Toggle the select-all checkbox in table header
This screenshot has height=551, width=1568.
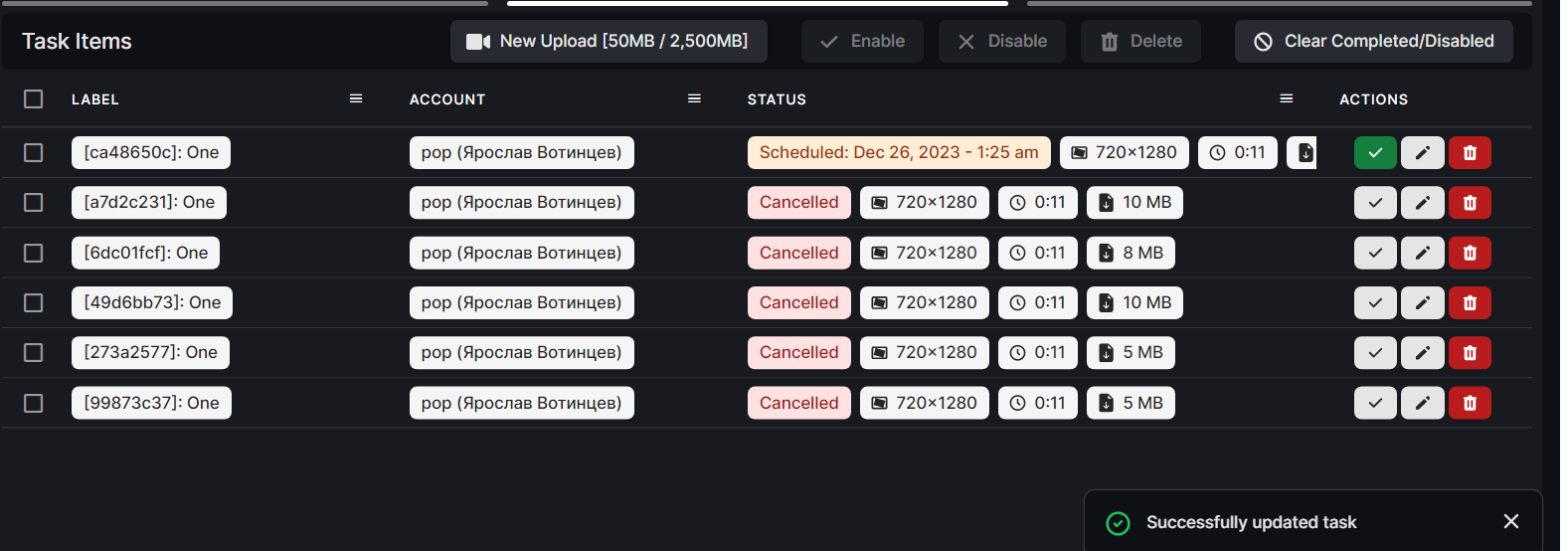click(34, 99)
